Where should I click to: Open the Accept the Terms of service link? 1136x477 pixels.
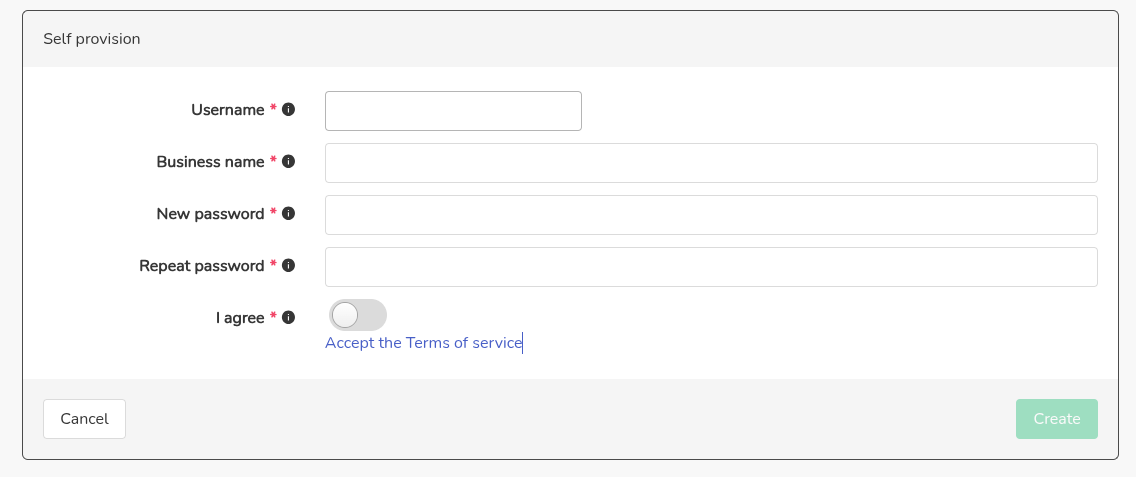pyautogui.click(x=423, y=343)
